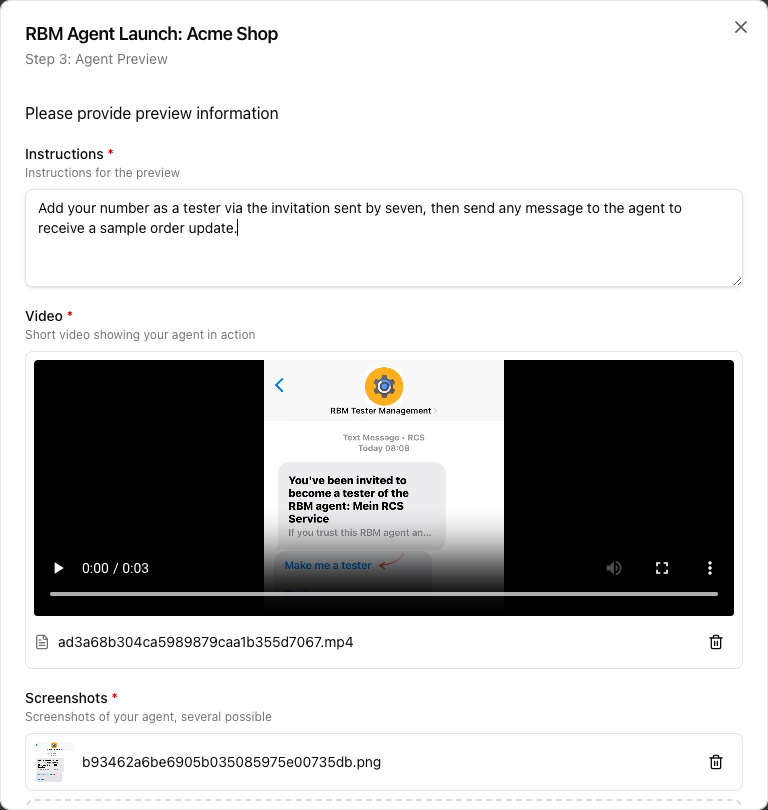This screenshot has width=768, height=810.
Task: Click the 'Instructions' field label
Action: tap(65, 154)
